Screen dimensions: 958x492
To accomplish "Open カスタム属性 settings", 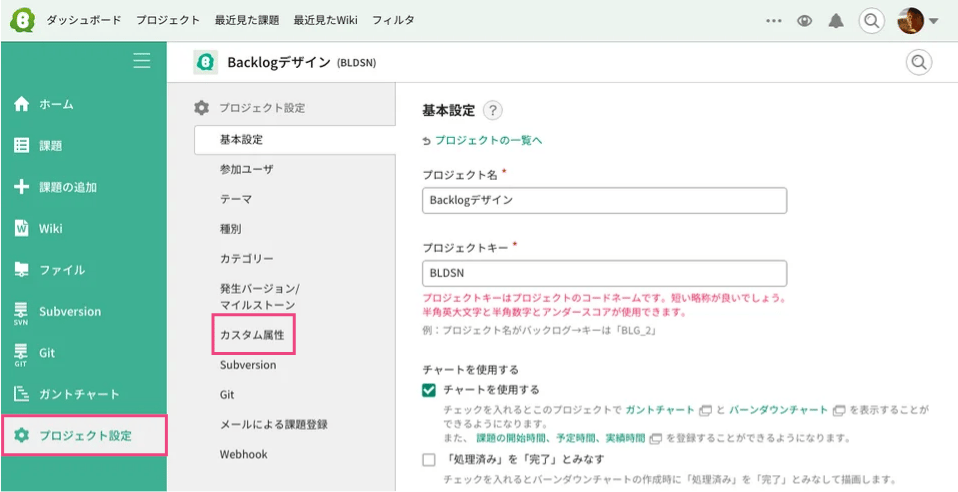I will tap(252, 335).
